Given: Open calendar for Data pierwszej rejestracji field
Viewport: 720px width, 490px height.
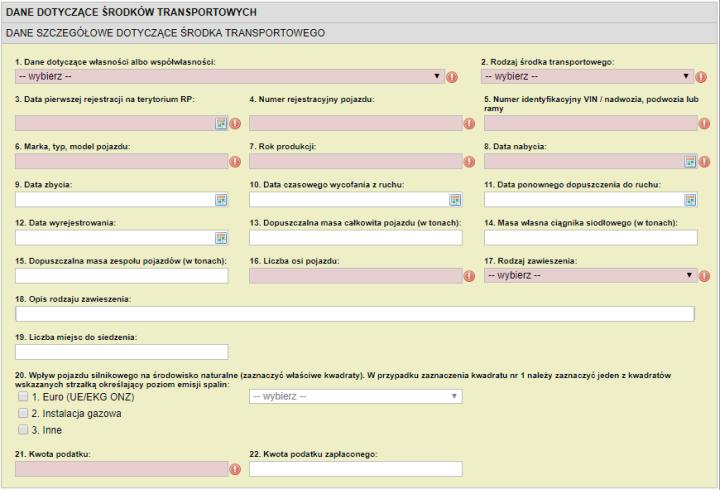Looking at the screenshot, I should pyautogui.click(x=221, y=124).
